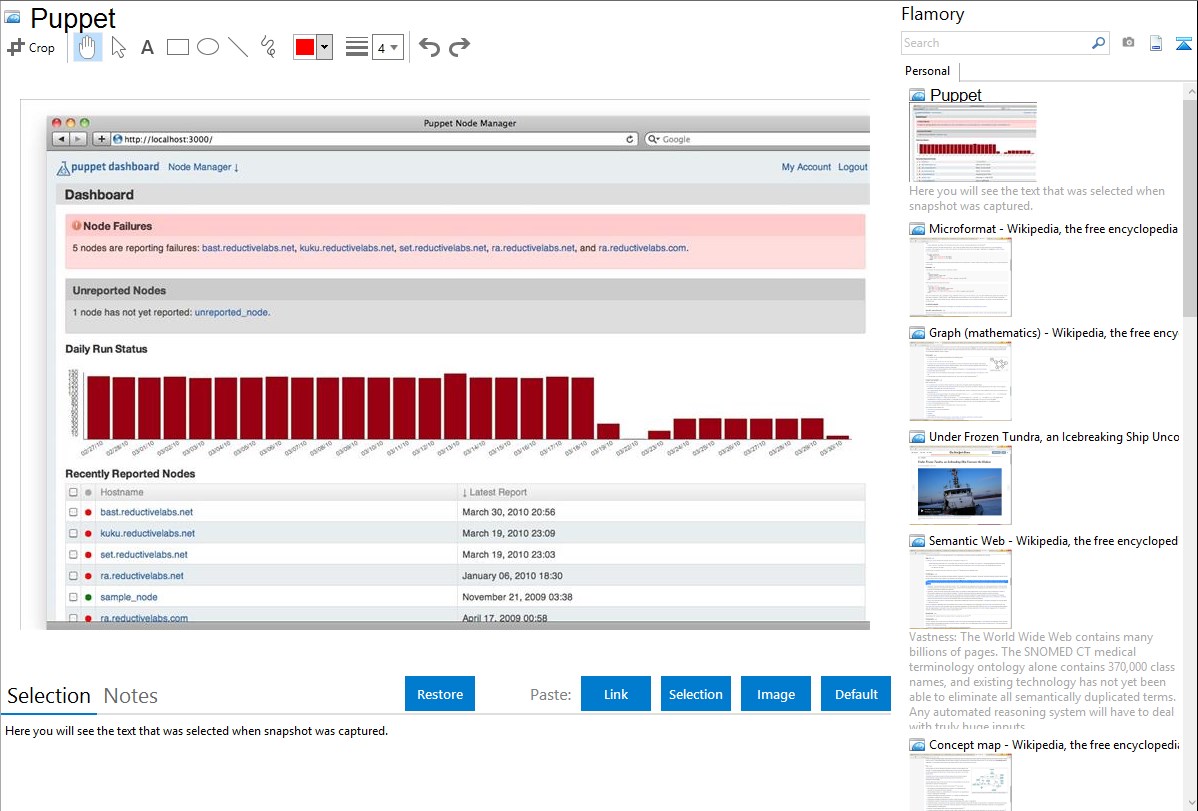Click the search magnifier icon
The height and width of the screenshot is (811, 1198).
[x=1098, y=43]
